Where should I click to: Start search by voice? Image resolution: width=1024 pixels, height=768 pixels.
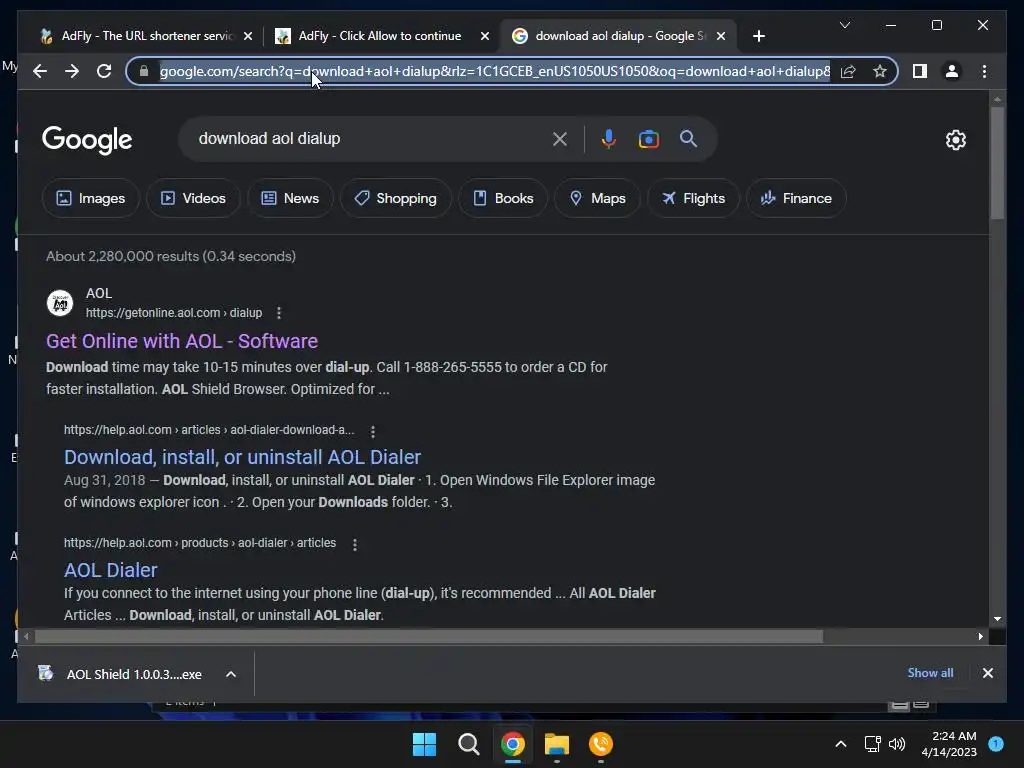coord(609,138)
